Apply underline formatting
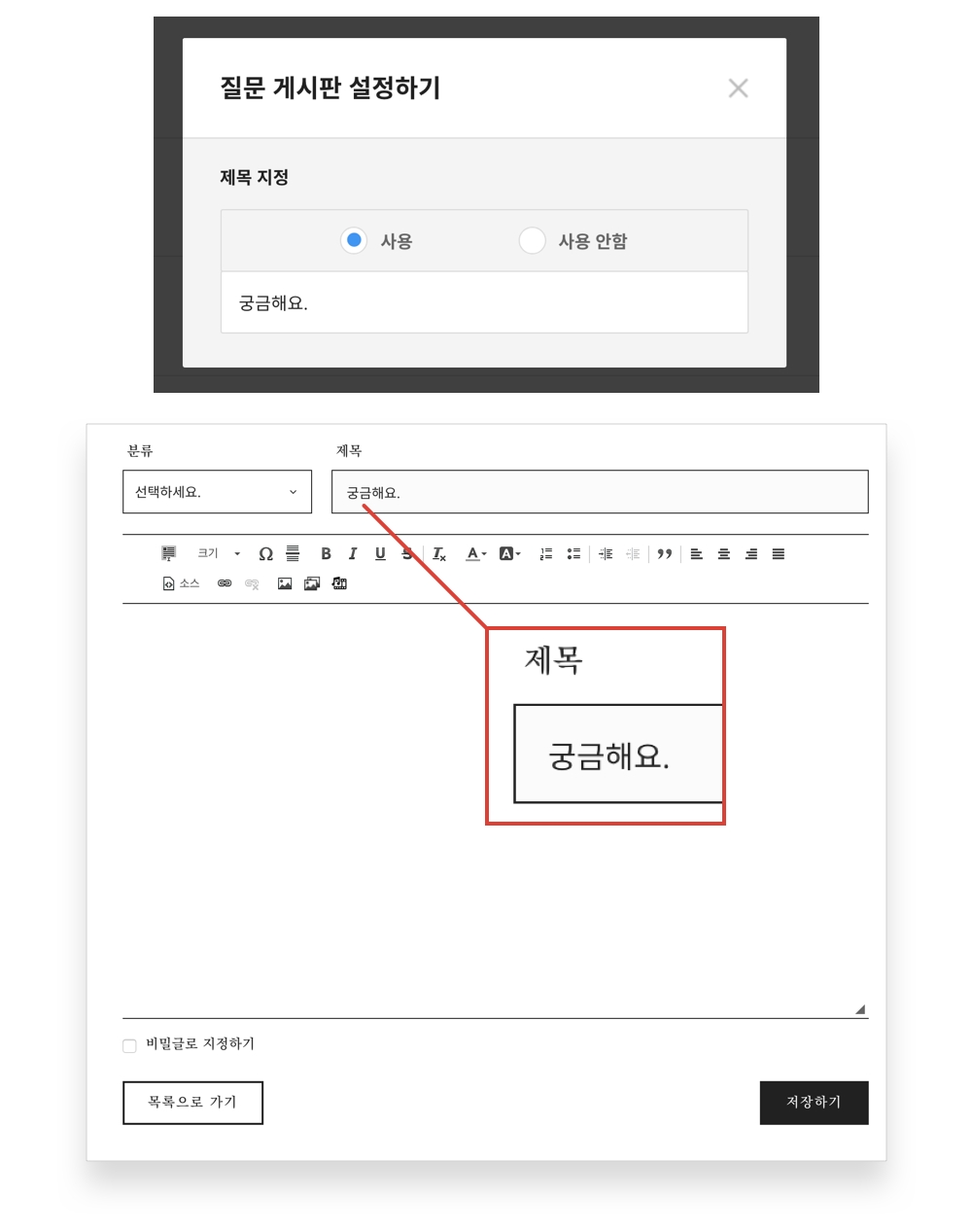Screen dimensions: 972x1232 (x=380, y=553)
